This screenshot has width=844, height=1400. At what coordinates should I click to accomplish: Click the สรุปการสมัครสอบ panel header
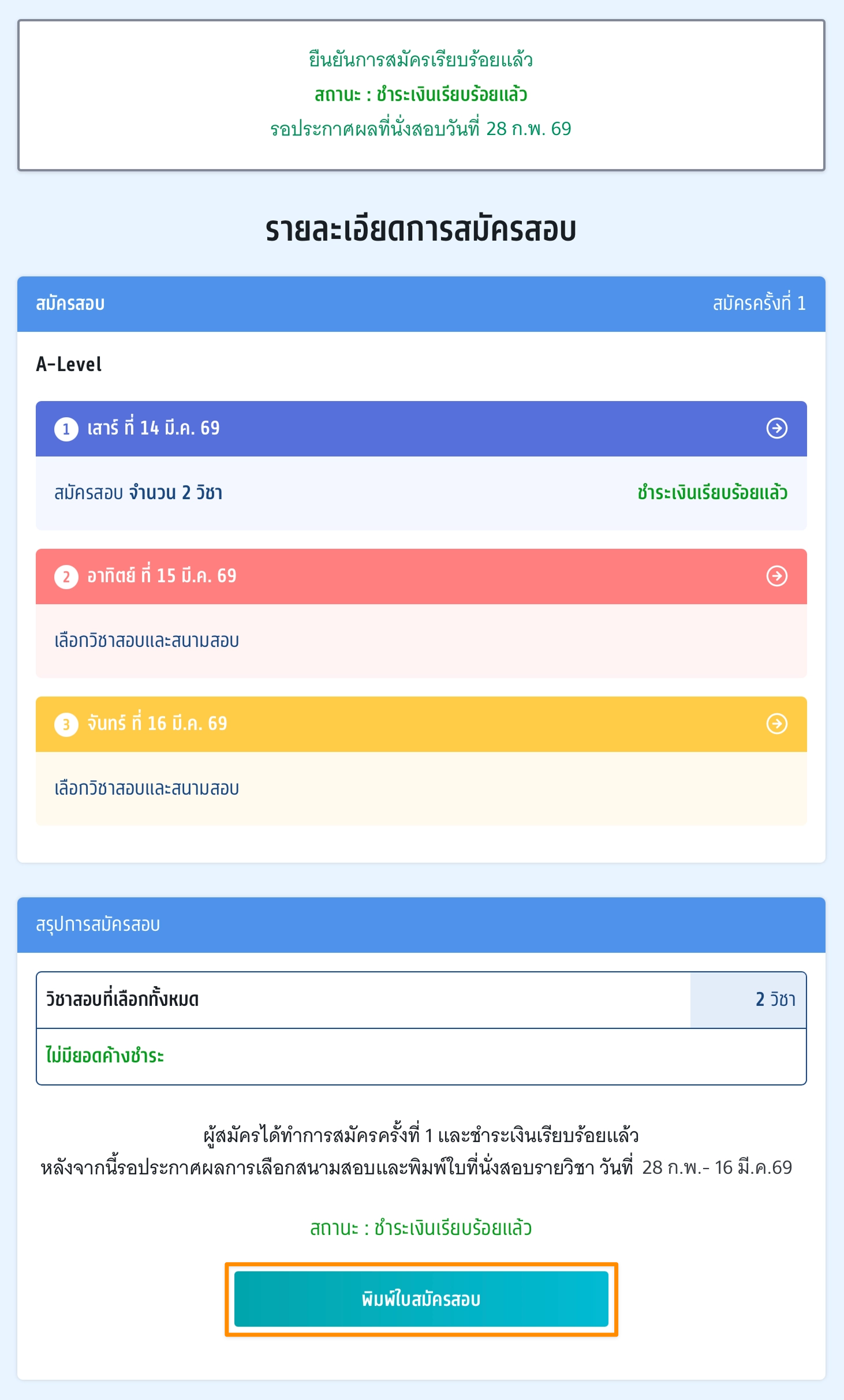tap(98, 924)
